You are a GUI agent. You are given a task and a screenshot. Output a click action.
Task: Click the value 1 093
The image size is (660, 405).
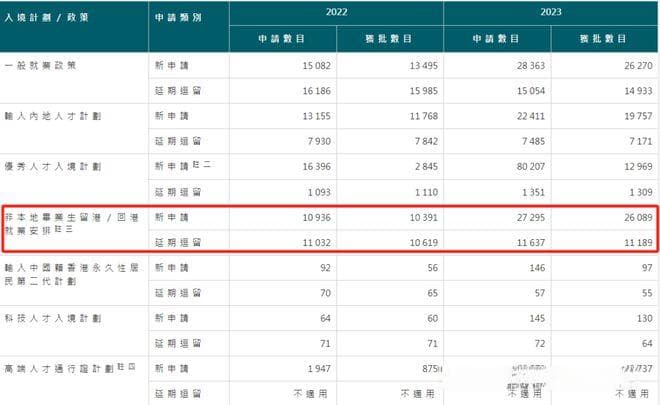click(x=319, y=192)
